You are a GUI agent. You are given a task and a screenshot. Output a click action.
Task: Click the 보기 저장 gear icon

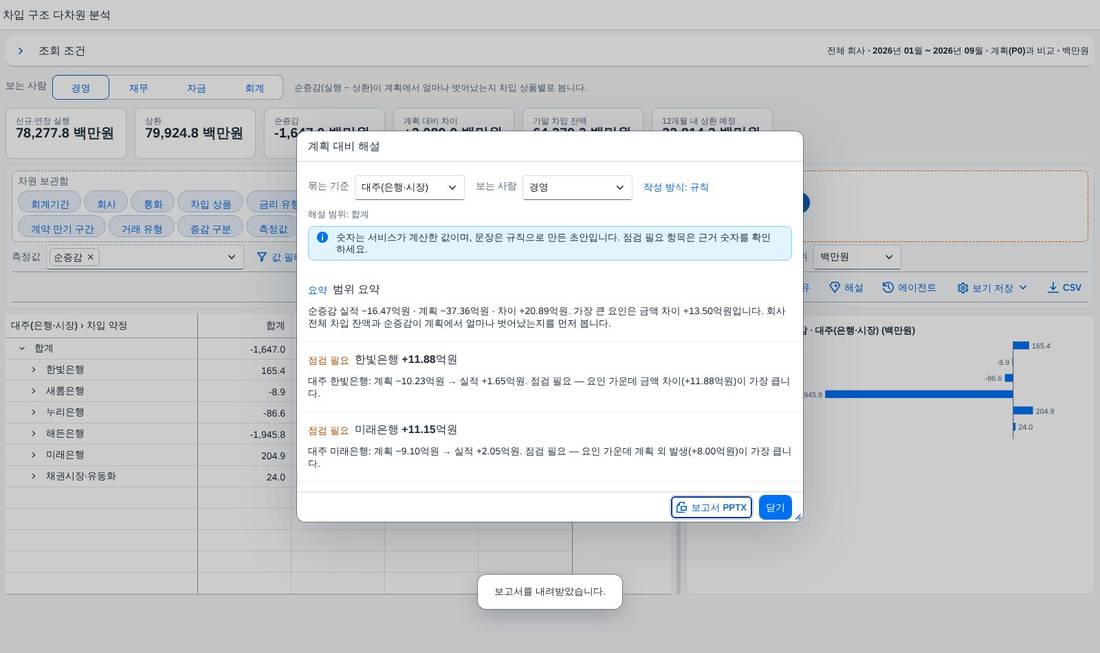(962, 288)
